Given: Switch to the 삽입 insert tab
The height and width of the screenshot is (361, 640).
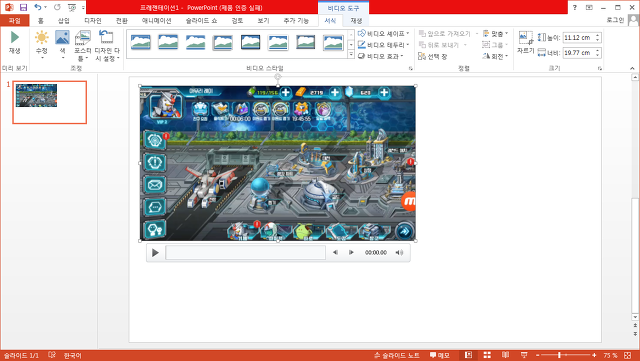Looking at the screenshot, I should tap(64, 20).
